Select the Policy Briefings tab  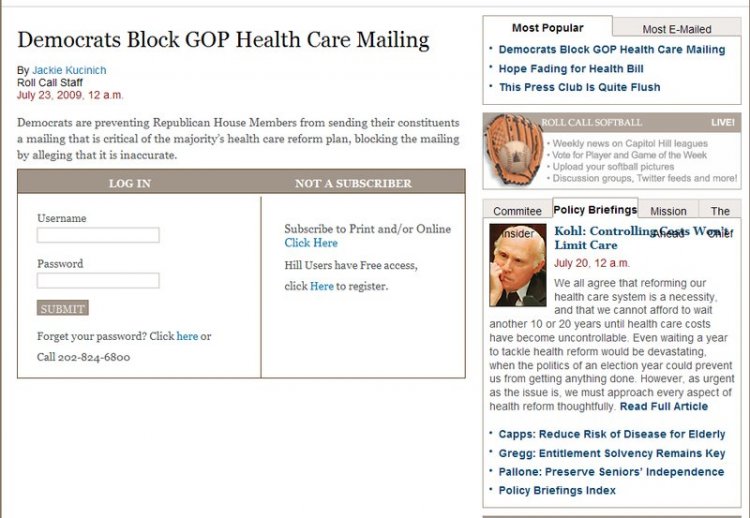coord(595,210)
